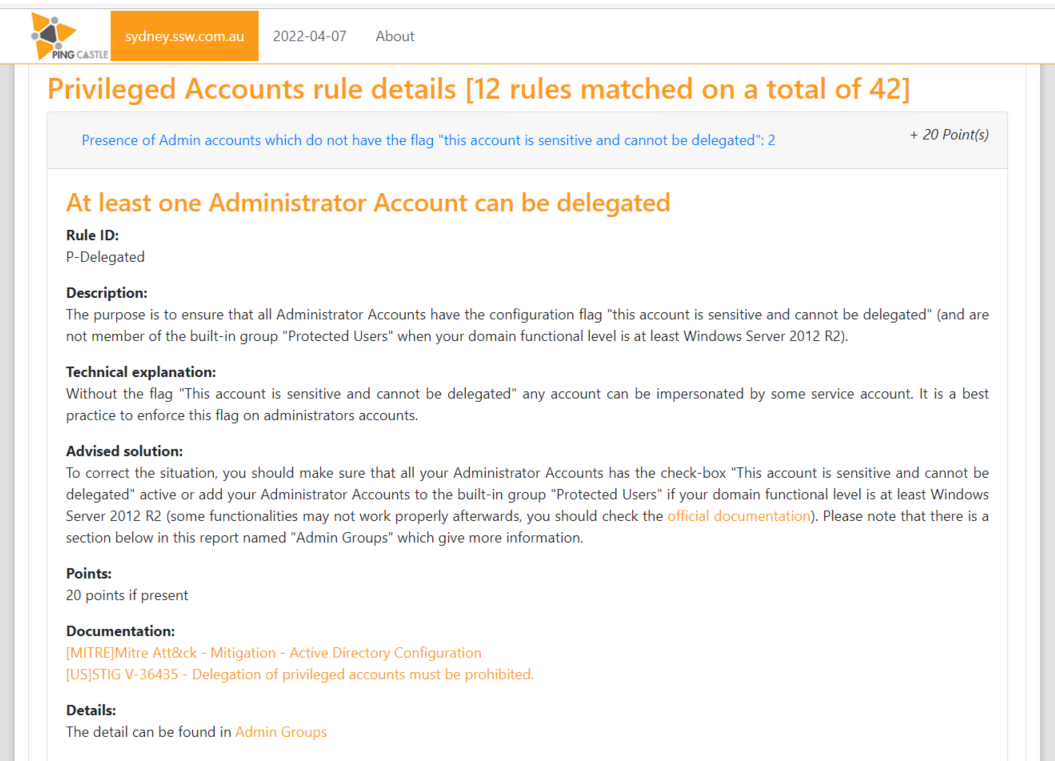Viewport: 1055px width, 761px height.
Task: Go to the Admin Groups section link
Action: (x=281, y=732)
